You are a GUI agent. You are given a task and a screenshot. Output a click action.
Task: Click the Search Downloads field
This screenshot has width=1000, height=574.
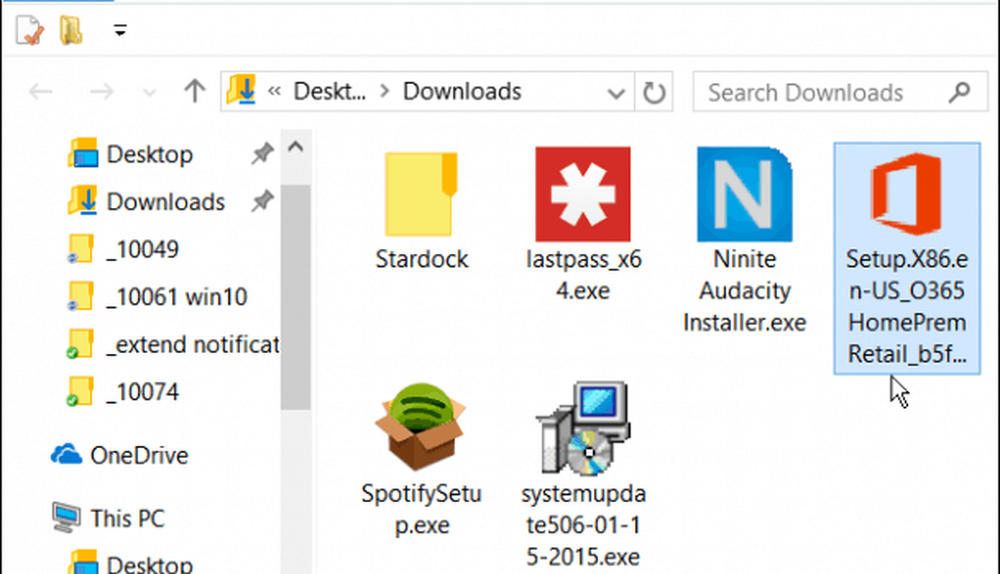(x=840, y=92)
